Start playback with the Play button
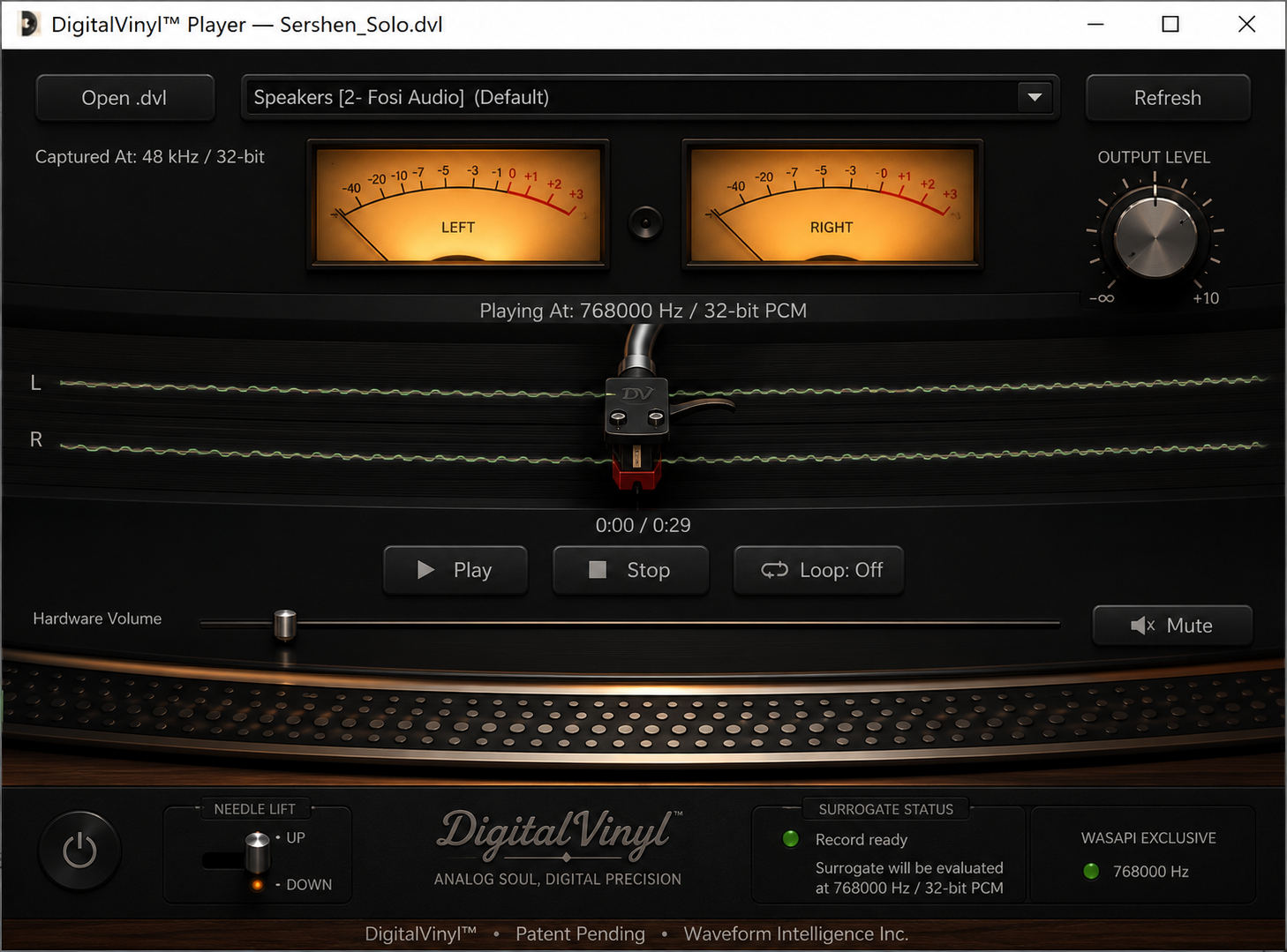Screen dimensions: 1287x952 pyautogui.click(x=455, y=570)
